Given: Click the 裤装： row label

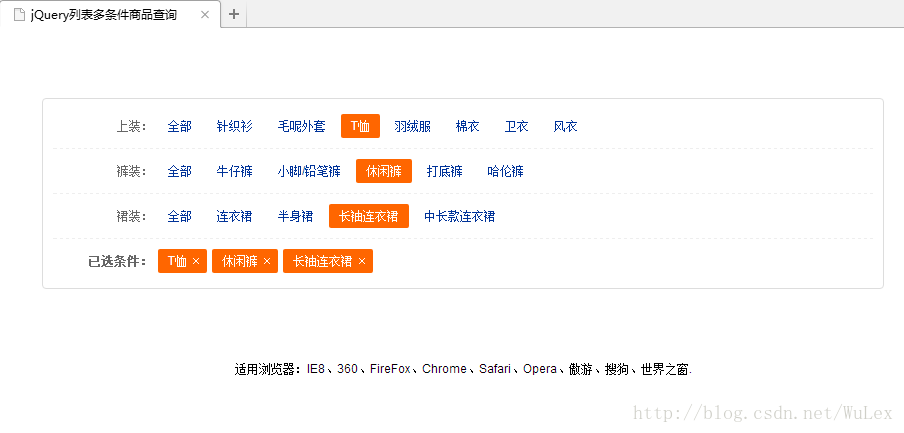Looking at the screenshot, I should pyautogui.click(x=132, y=171).
